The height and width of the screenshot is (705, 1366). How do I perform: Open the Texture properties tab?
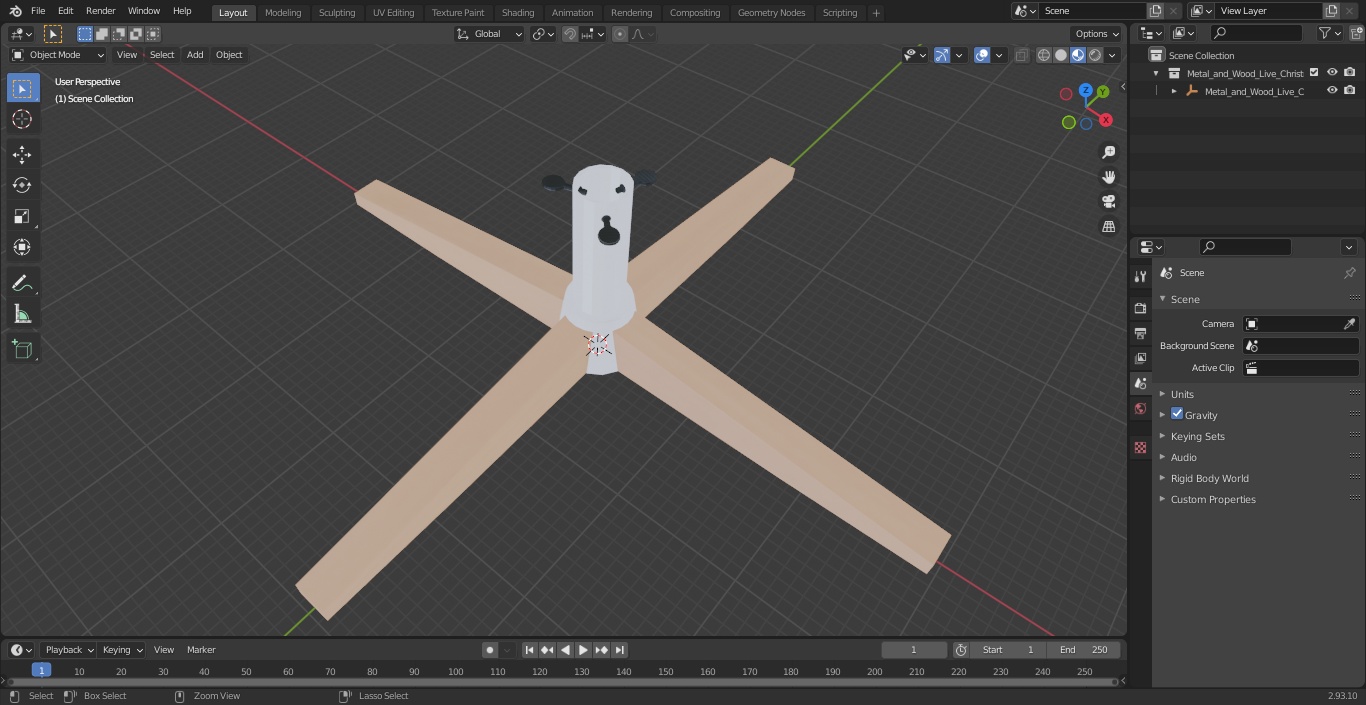(x=1140, y=447)
